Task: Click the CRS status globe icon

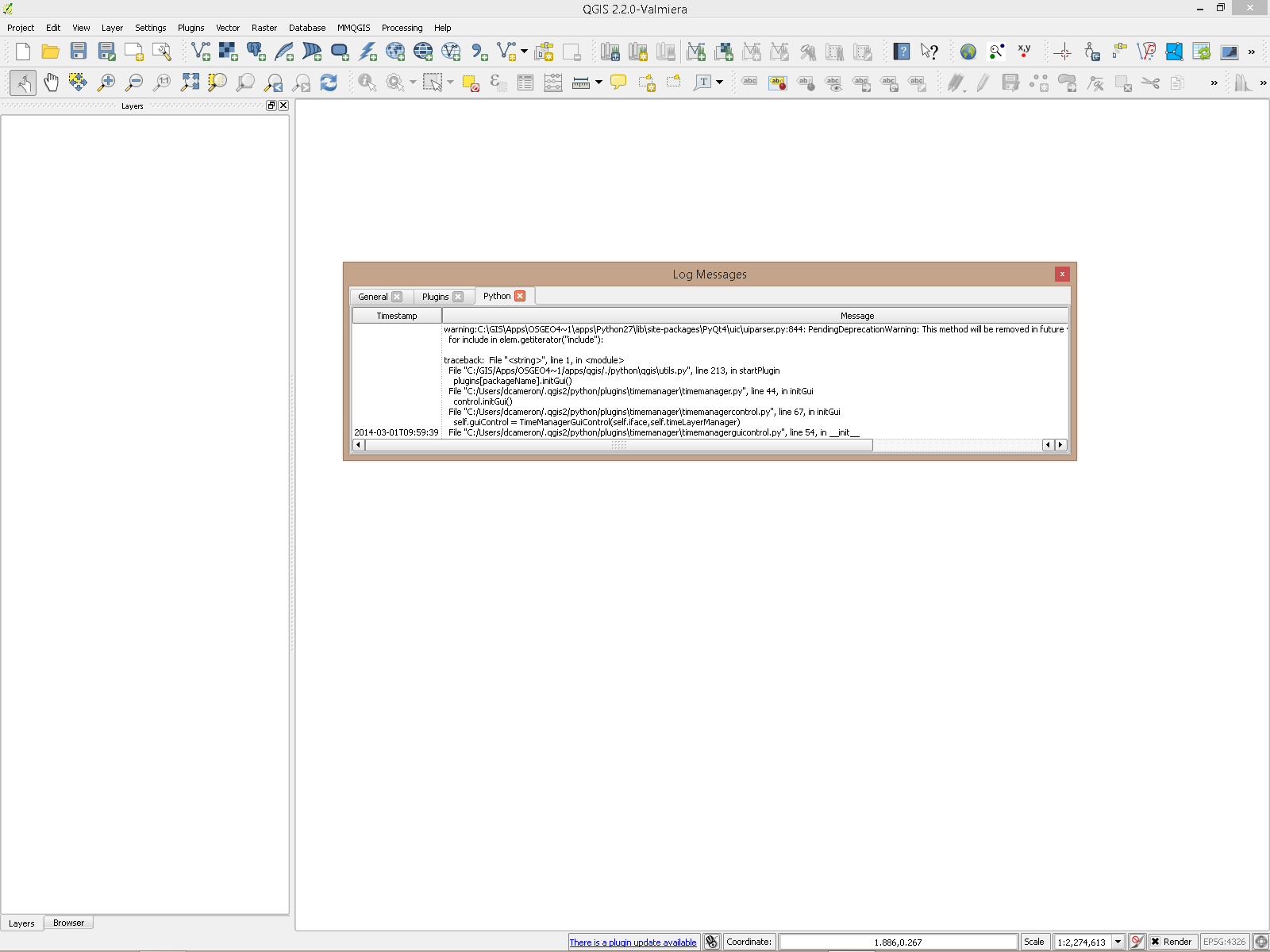Action: (x=1260, y=942)
